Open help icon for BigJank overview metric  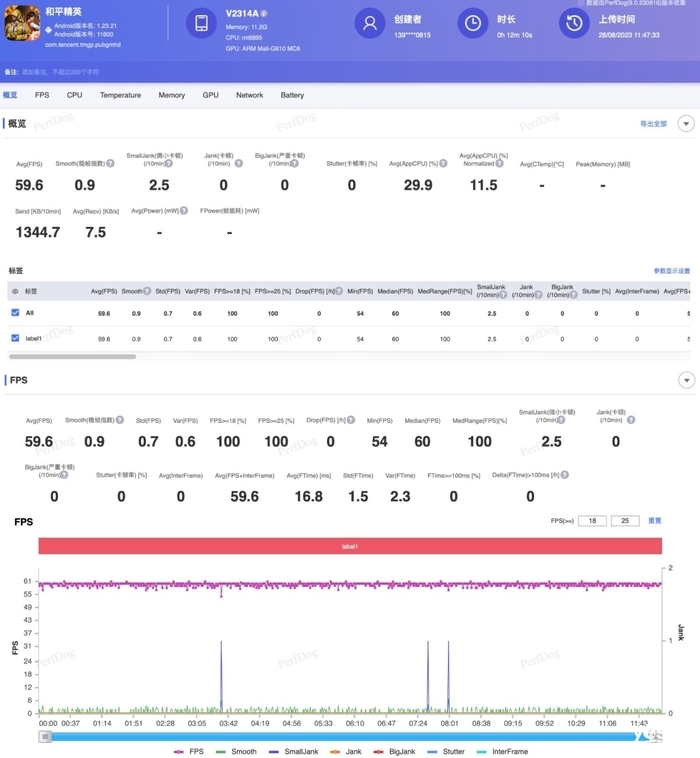(x=294, y=163)
